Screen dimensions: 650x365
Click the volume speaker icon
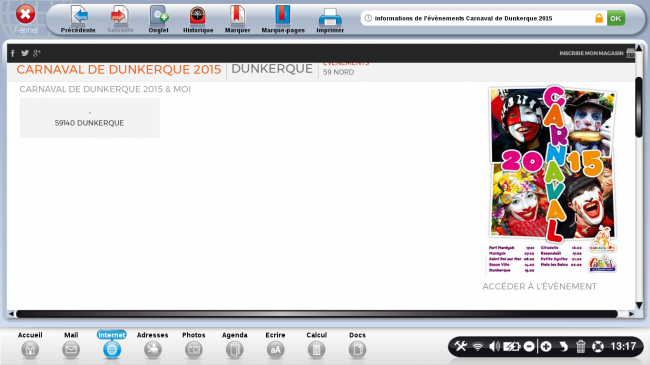494,346
